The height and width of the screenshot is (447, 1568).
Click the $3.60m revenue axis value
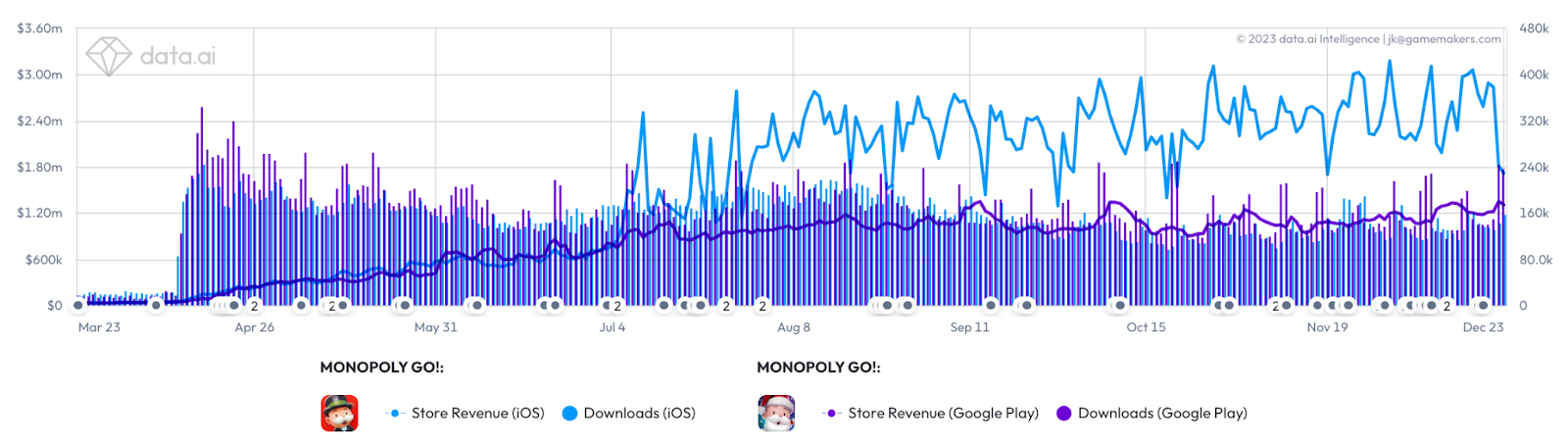coord(39,28)
